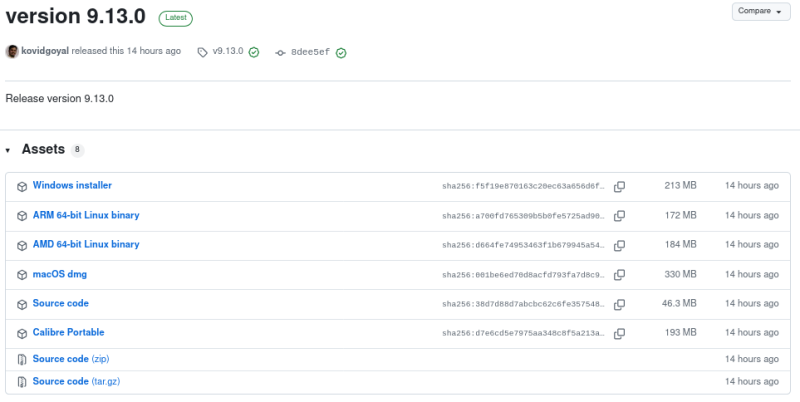The image size is (800, 402).
Task: Download the ARM 64-bit Linux binary
Action: (86, 215)
